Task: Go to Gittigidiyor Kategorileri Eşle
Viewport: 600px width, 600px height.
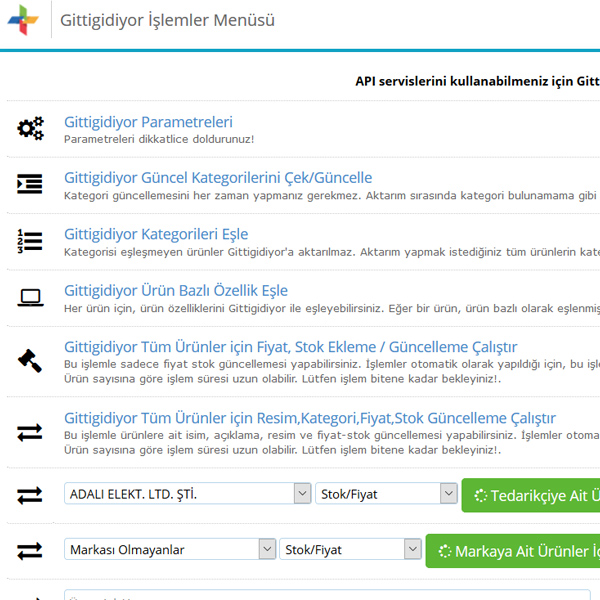Action: 156,234
